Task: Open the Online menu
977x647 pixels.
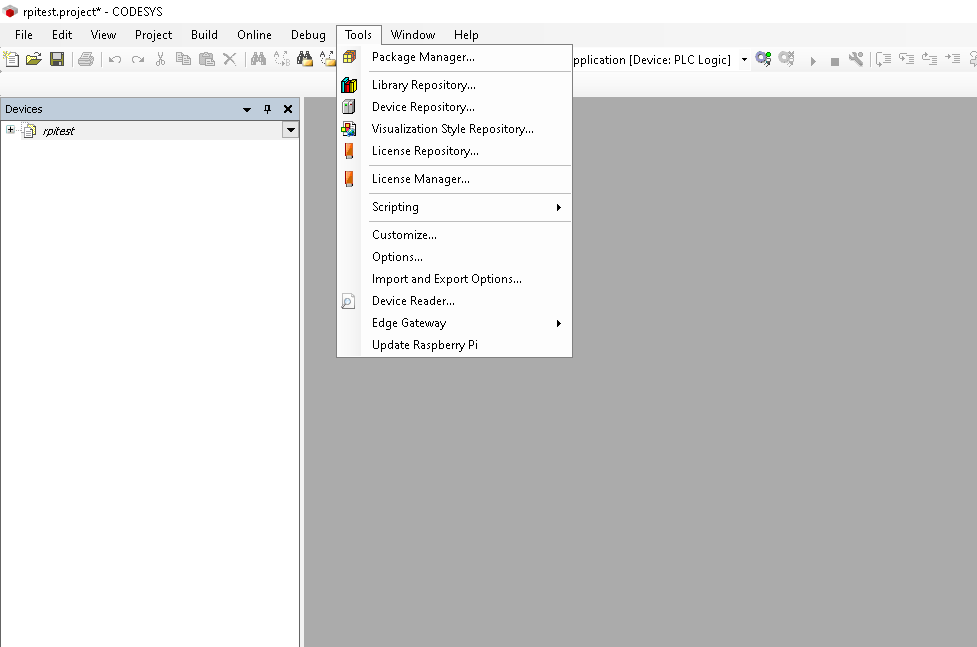Action: (x=254, y=35)
